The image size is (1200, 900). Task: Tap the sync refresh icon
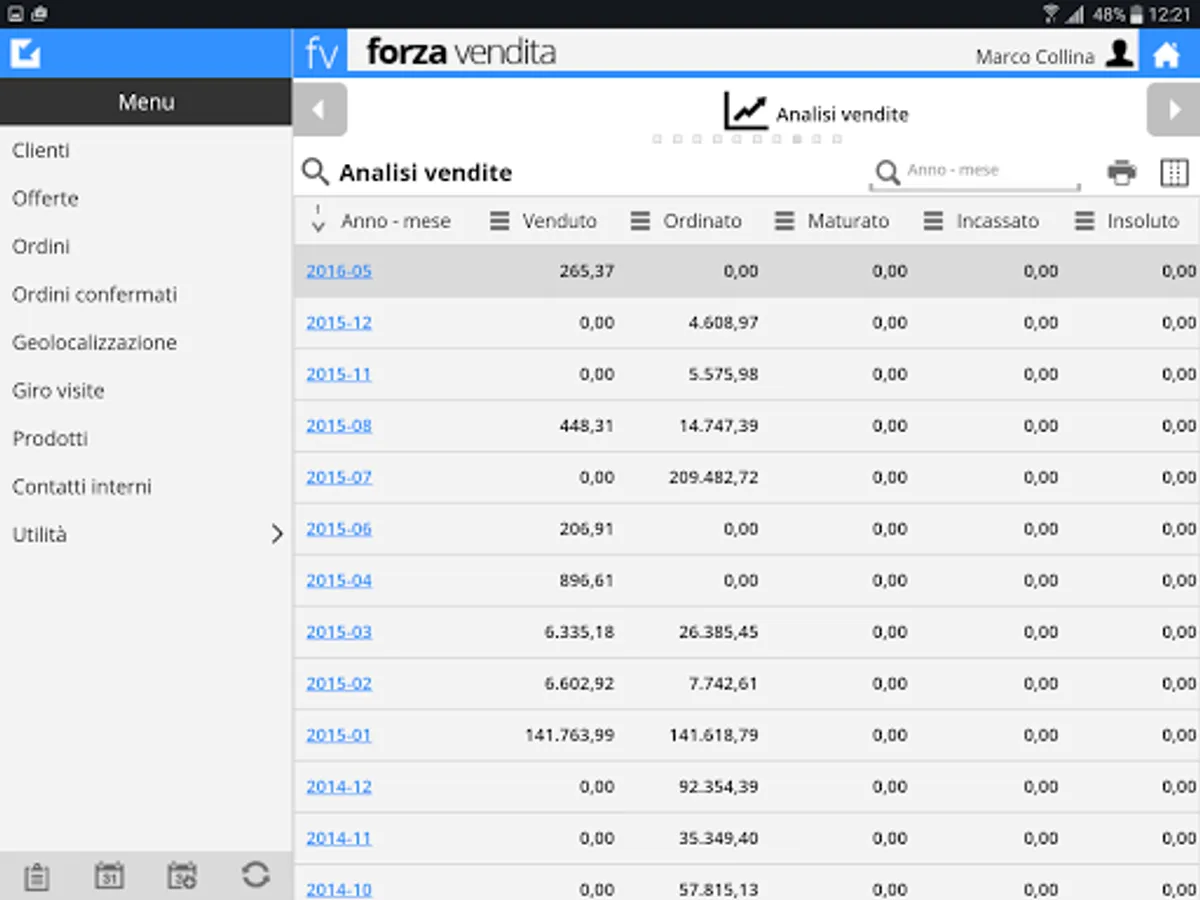pos(256,875)
